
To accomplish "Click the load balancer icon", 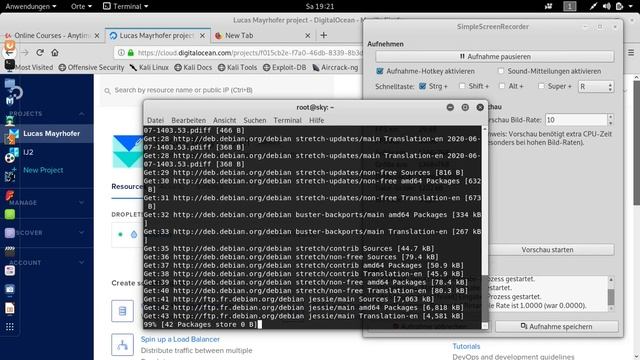I will (x=122, y=345).
